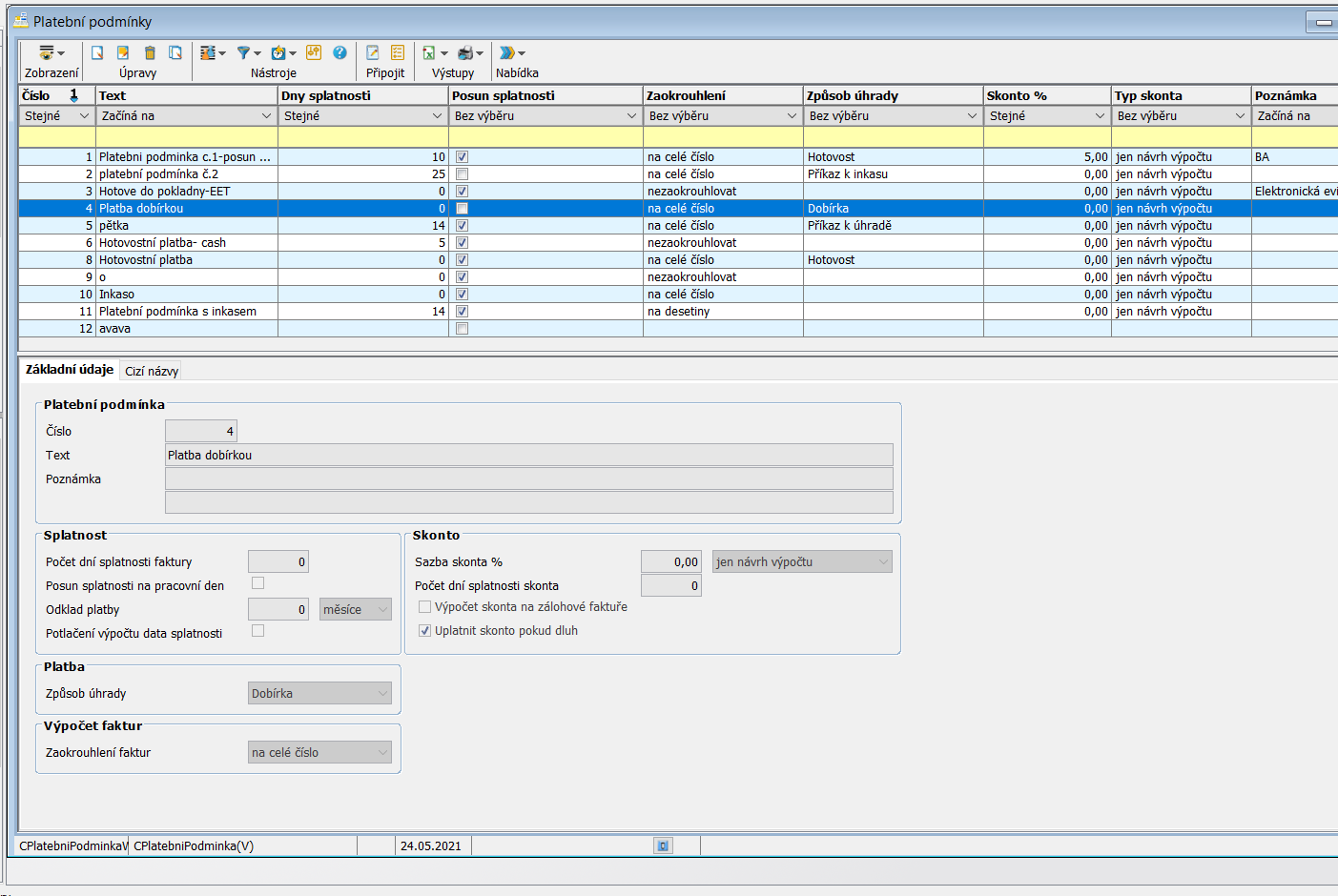Click the printer icon in Výstupy

(x=465, y=53)
